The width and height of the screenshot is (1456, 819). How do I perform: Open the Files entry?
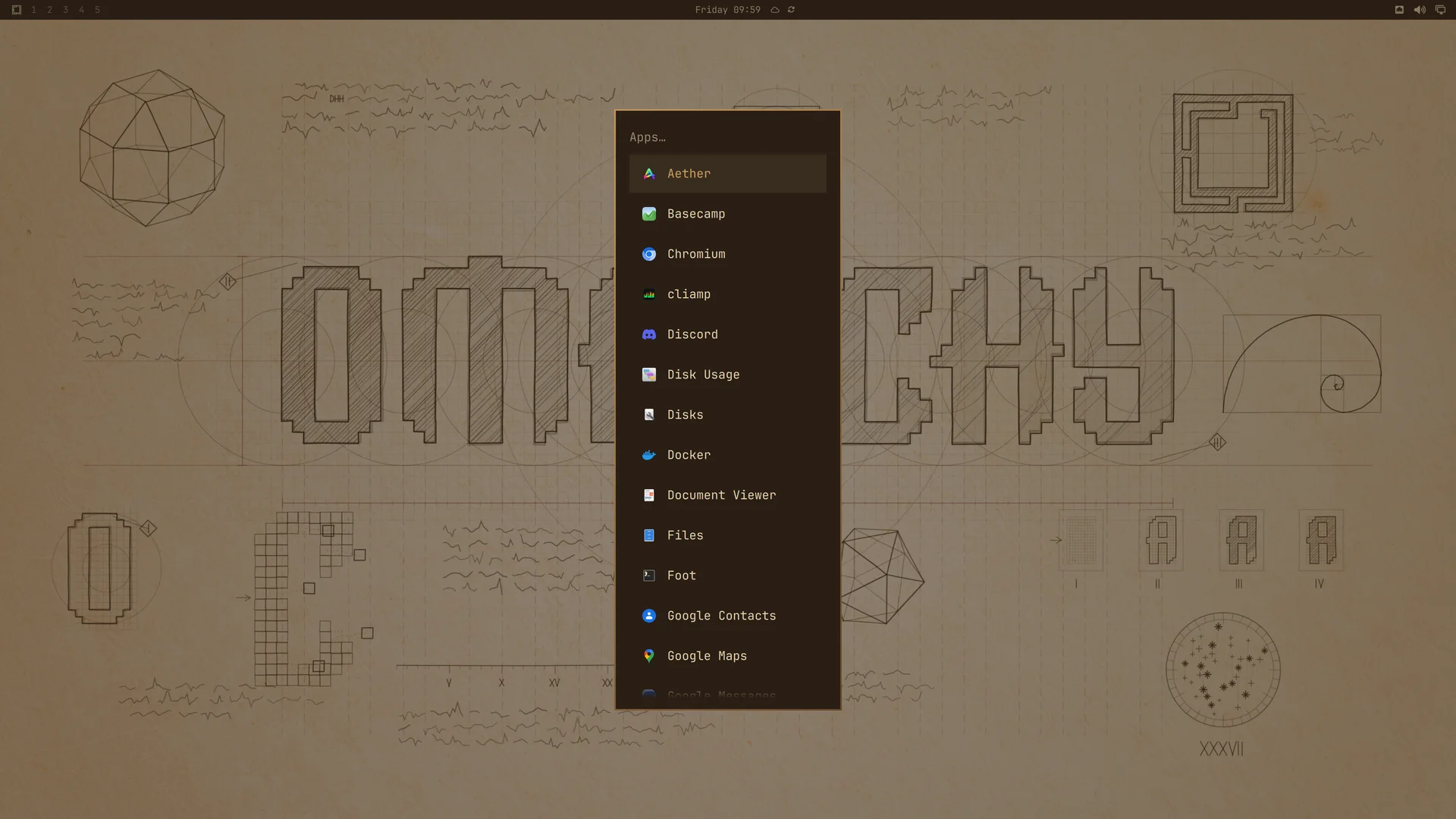[728, 535]
